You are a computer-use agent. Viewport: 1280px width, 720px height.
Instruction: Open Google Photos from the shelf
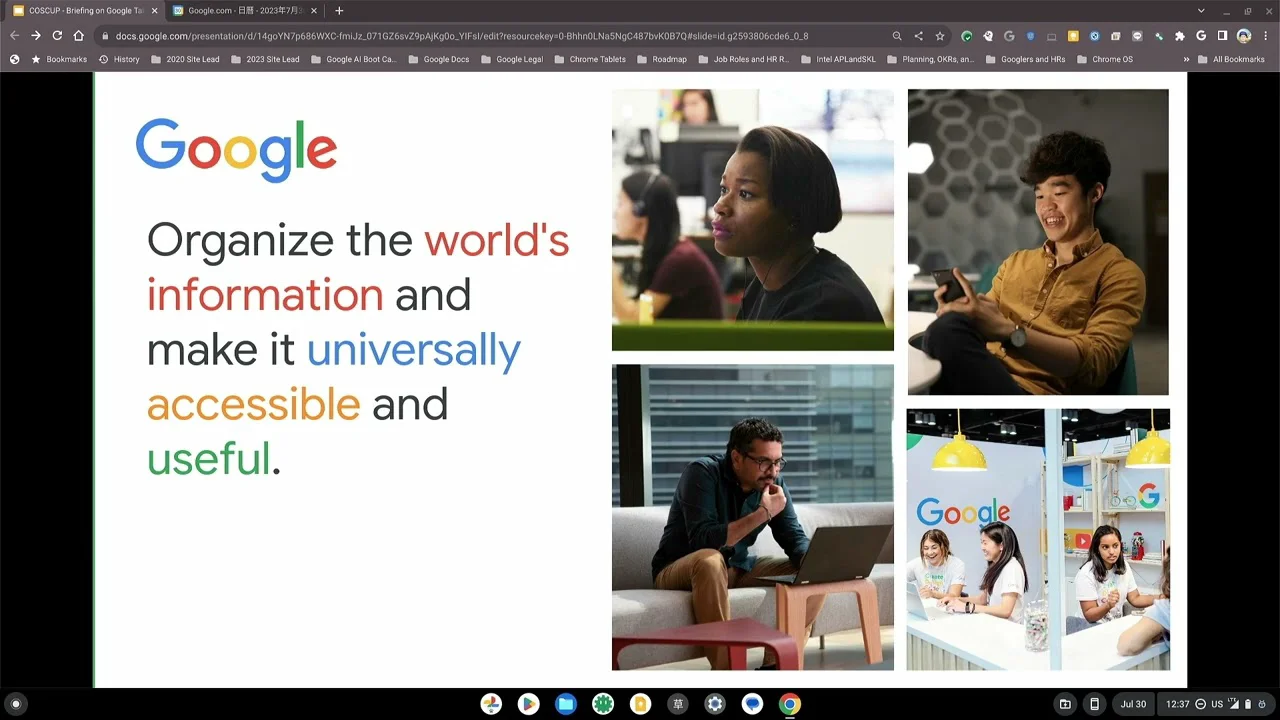[x=491, y=704]
